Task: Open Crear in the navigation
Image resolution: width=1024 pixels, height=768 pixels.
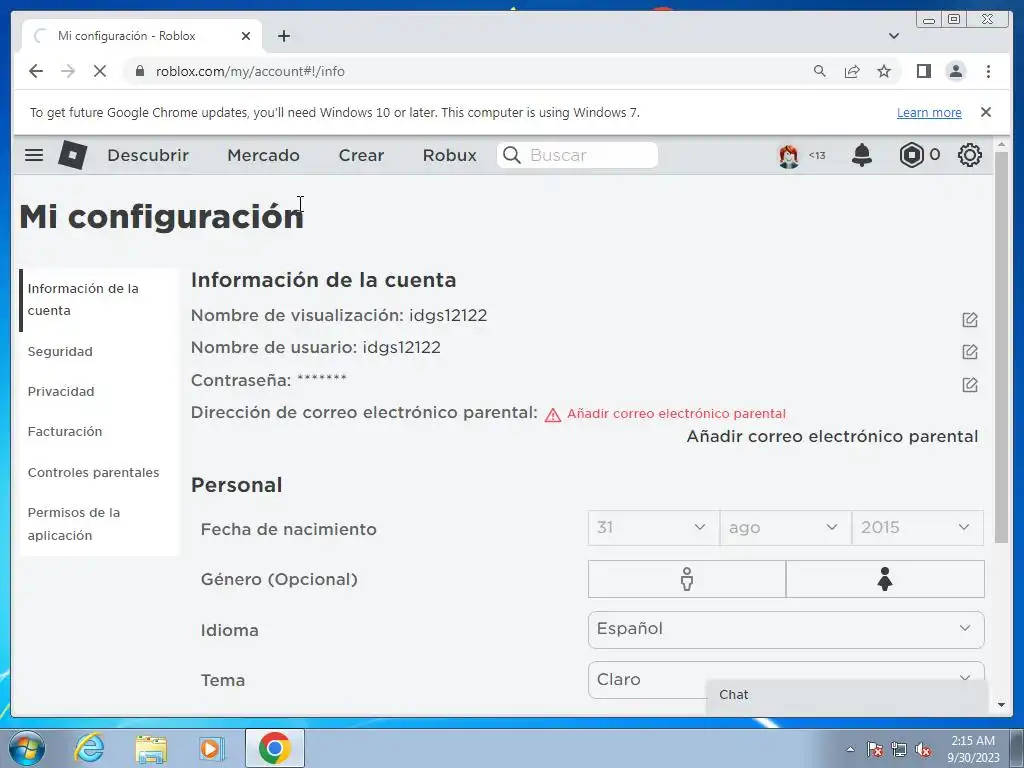Action: 361,155
